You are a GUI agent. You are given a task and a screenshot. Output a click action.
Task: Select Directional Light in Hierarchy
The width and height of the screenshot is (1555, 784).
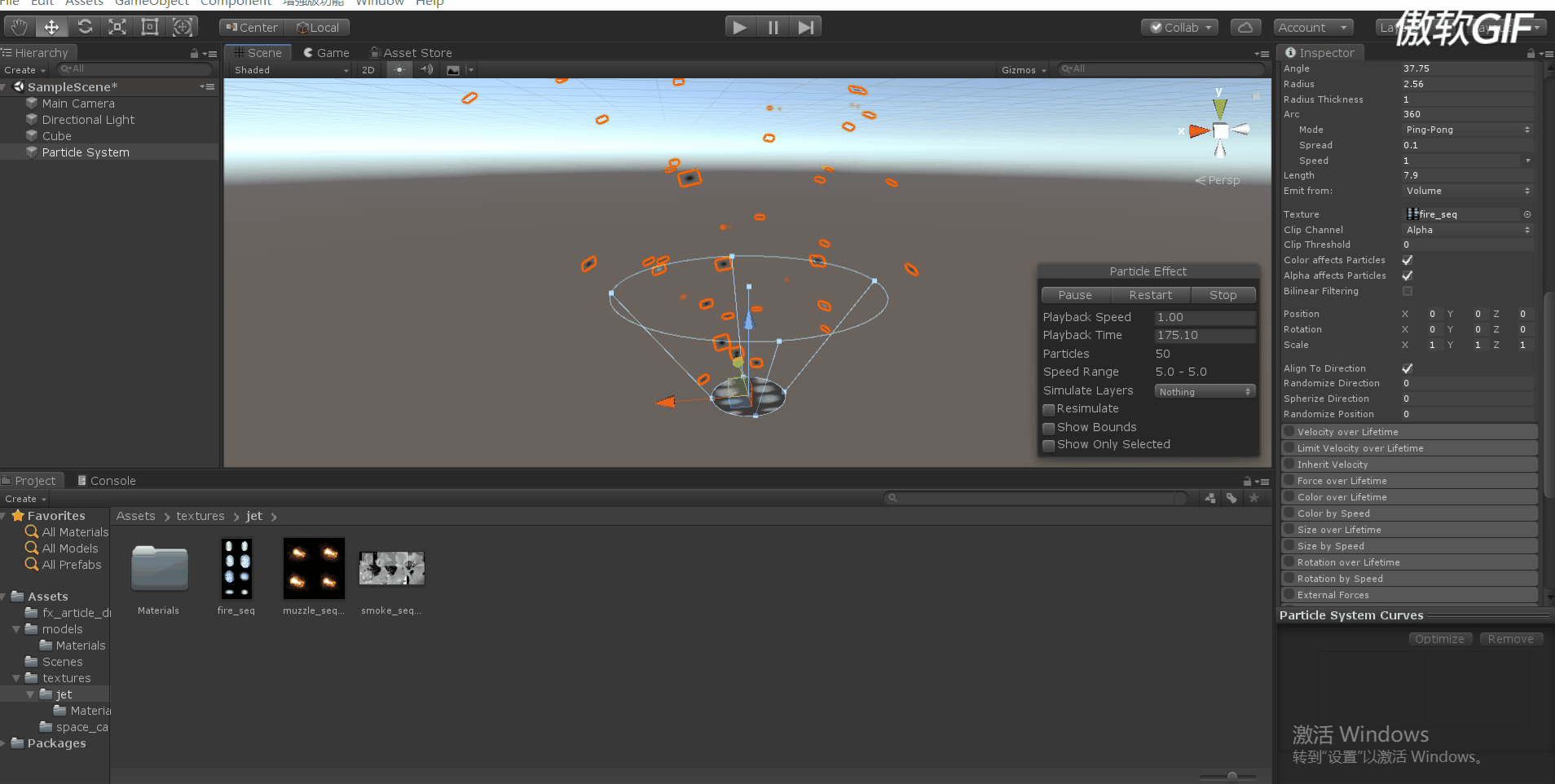coord(88,120)
